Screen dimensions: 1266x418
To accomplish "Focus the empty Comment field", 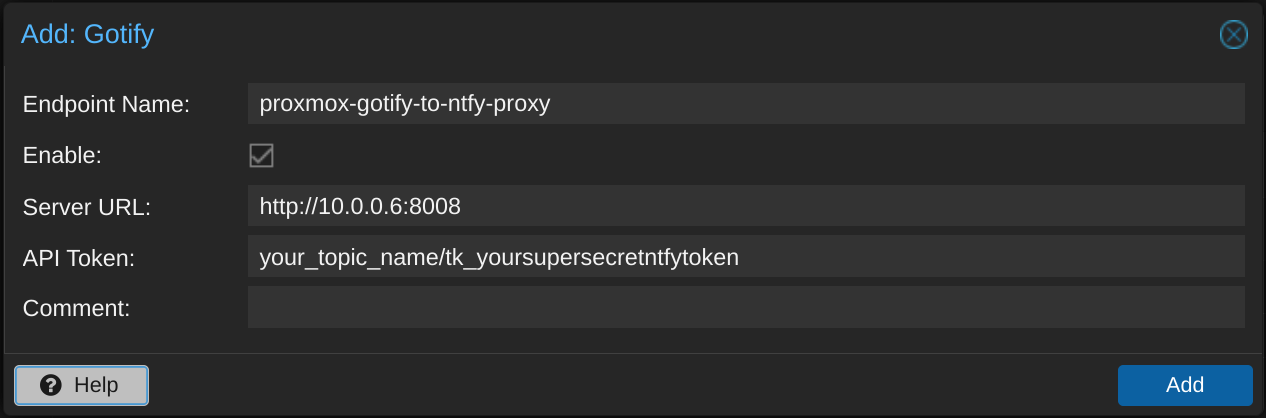I will point(745,308).
